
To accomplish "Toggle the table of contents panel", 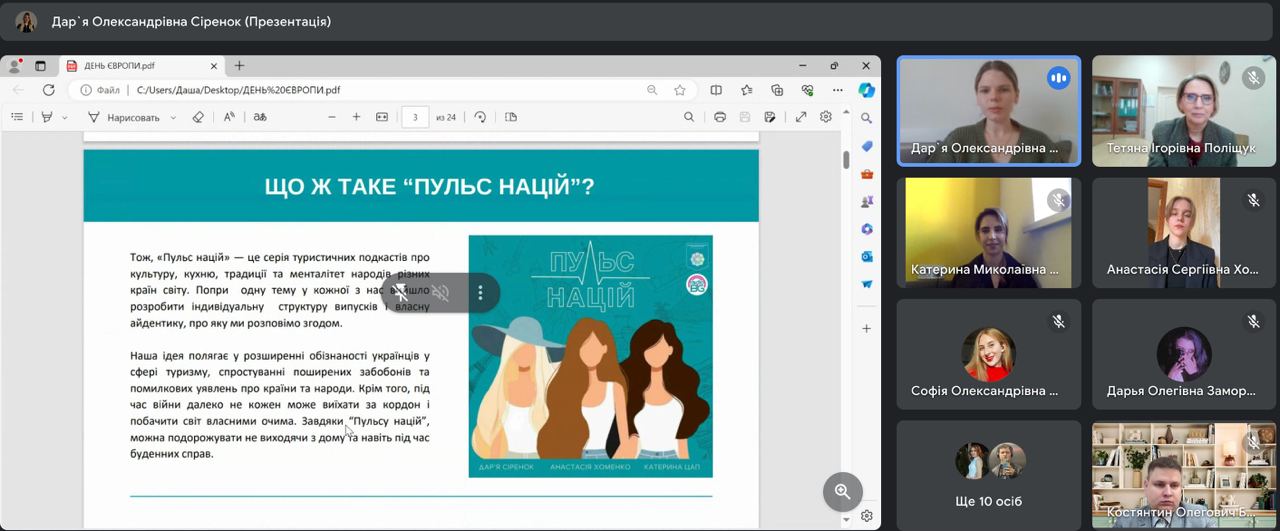I will tap(17, 117).
